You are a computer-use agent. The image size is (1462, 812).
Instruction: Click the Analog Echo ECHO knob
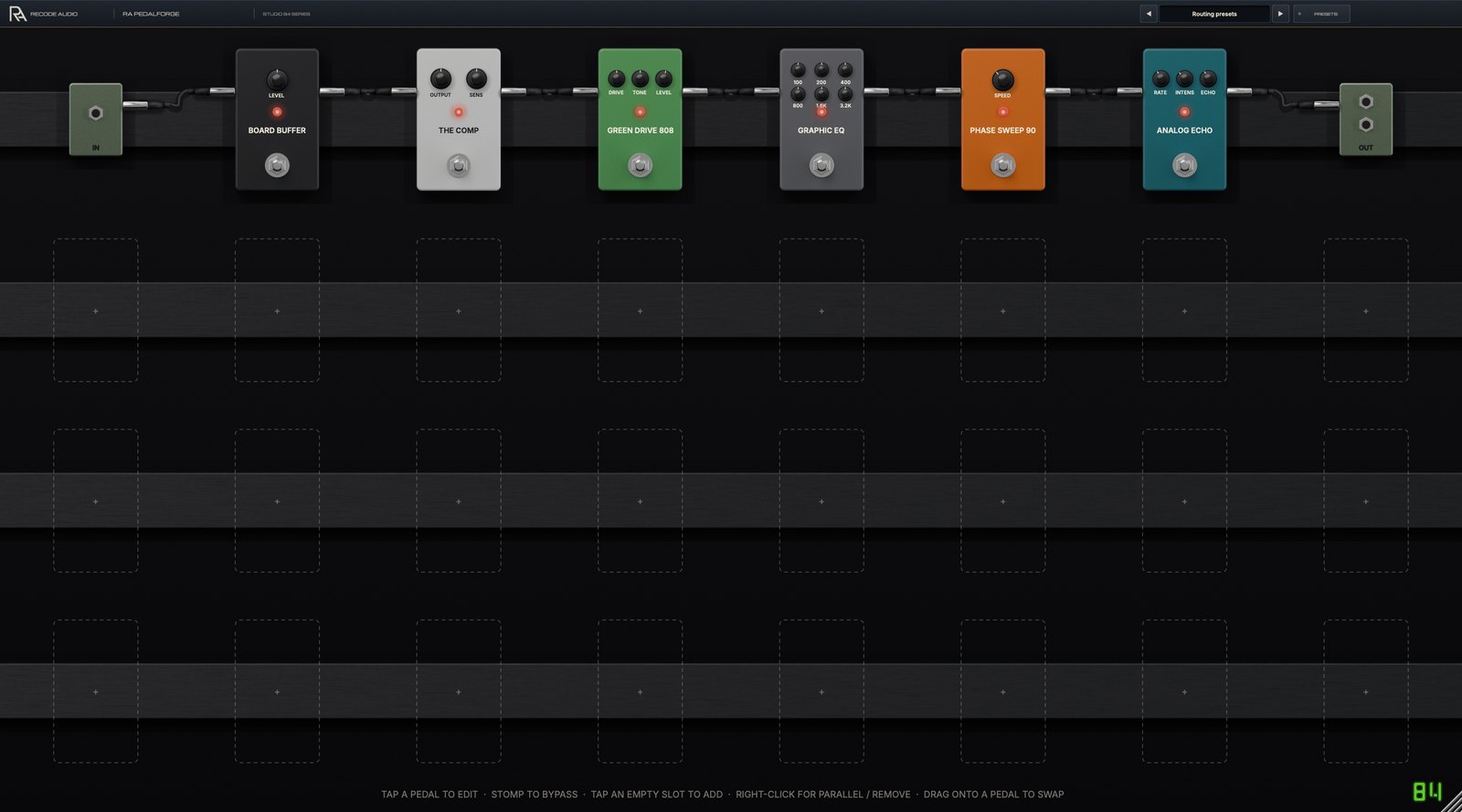[x=1208, y=79]
